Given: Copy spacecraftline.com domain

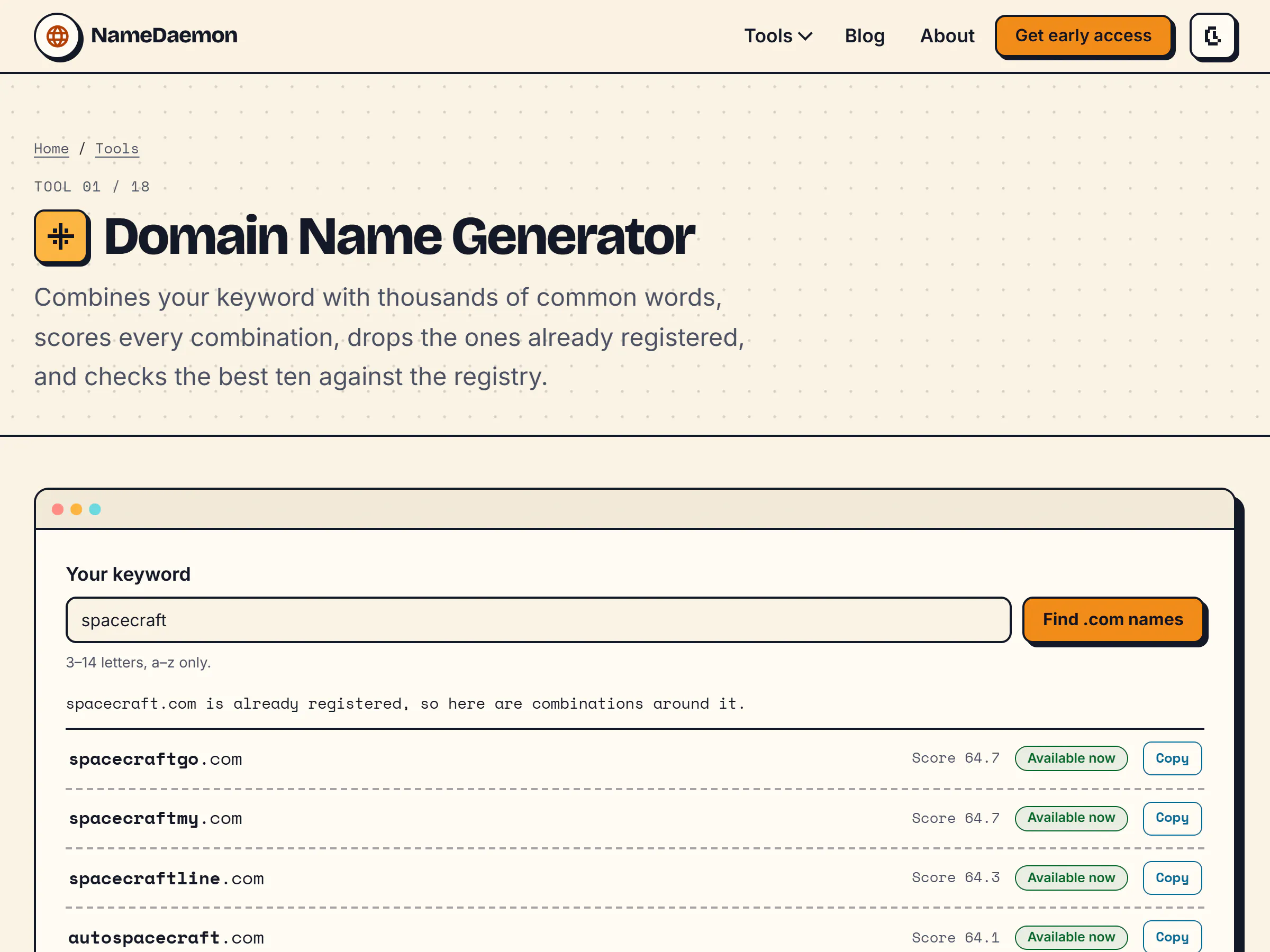Looking at the screenshot, I should tap(1172, 877).
